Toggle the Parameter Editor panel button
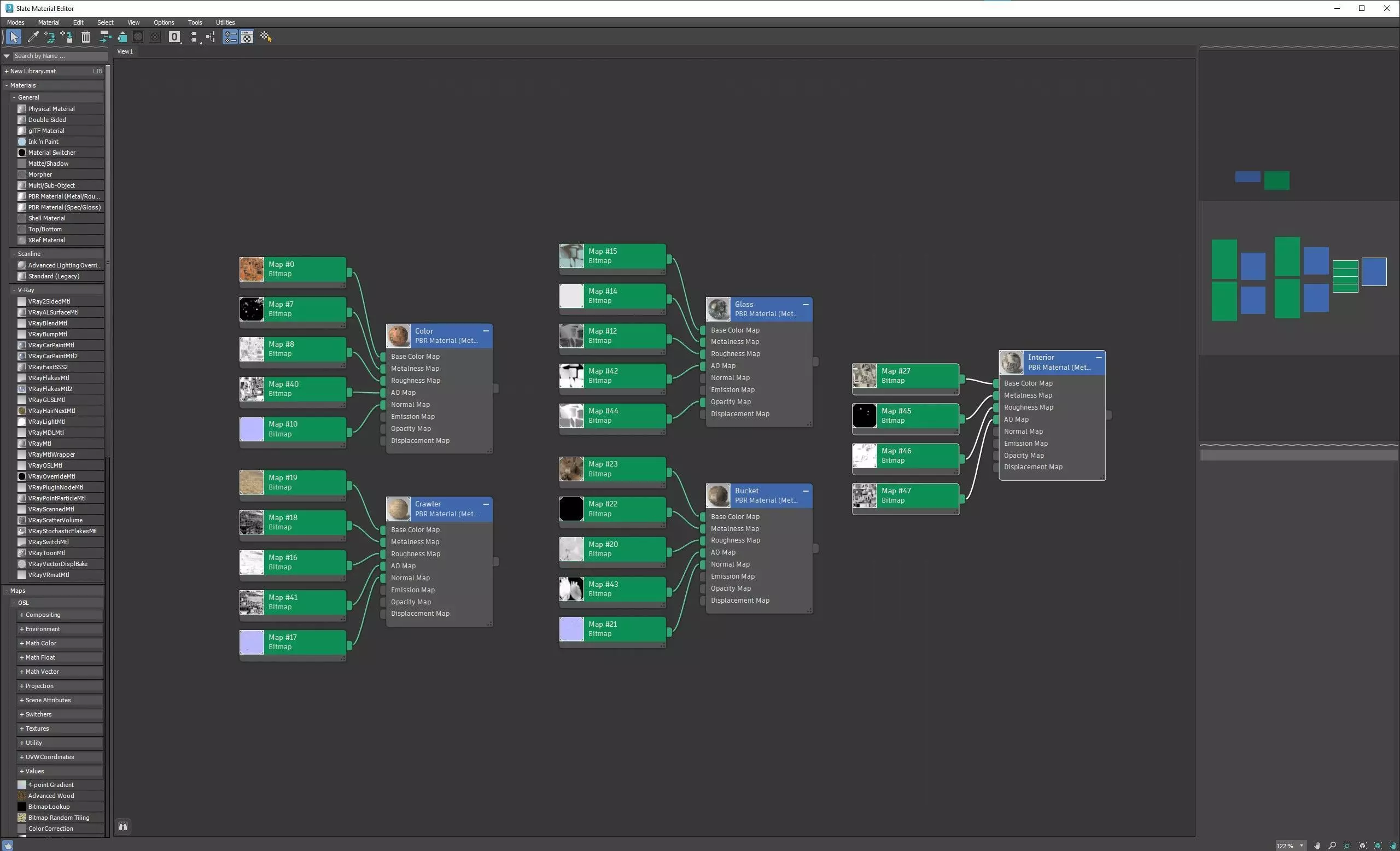The width and height of the screenshot is (1400, 851). pyautogui.click(x=247, y=37)
